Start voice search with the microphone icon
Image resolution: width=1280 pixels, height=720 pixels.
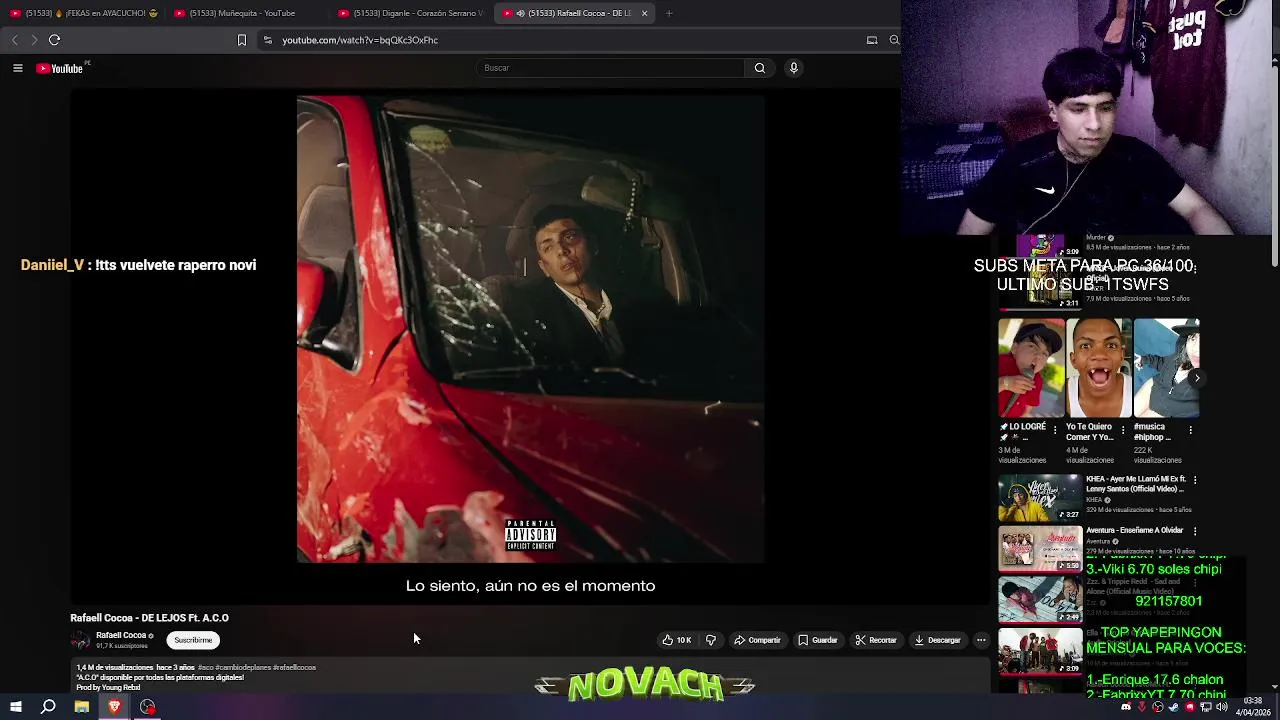click(794, 68)
